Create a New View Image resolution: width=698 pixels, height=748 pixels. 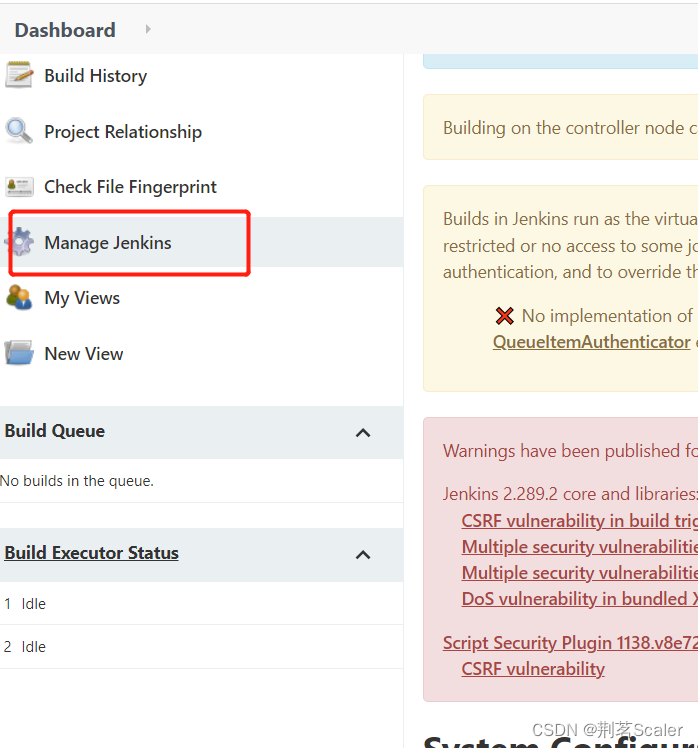coord(84,354)
